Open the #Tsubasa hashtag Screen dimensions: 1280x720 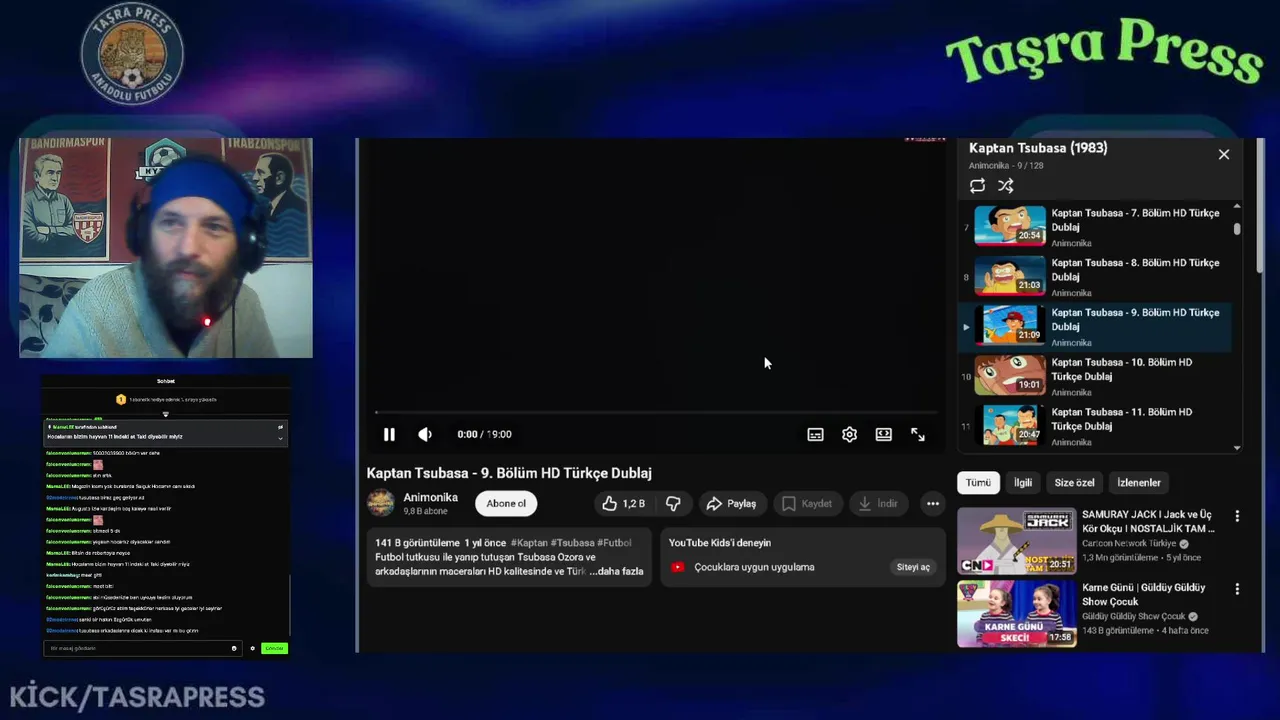[x=572, y=542]
